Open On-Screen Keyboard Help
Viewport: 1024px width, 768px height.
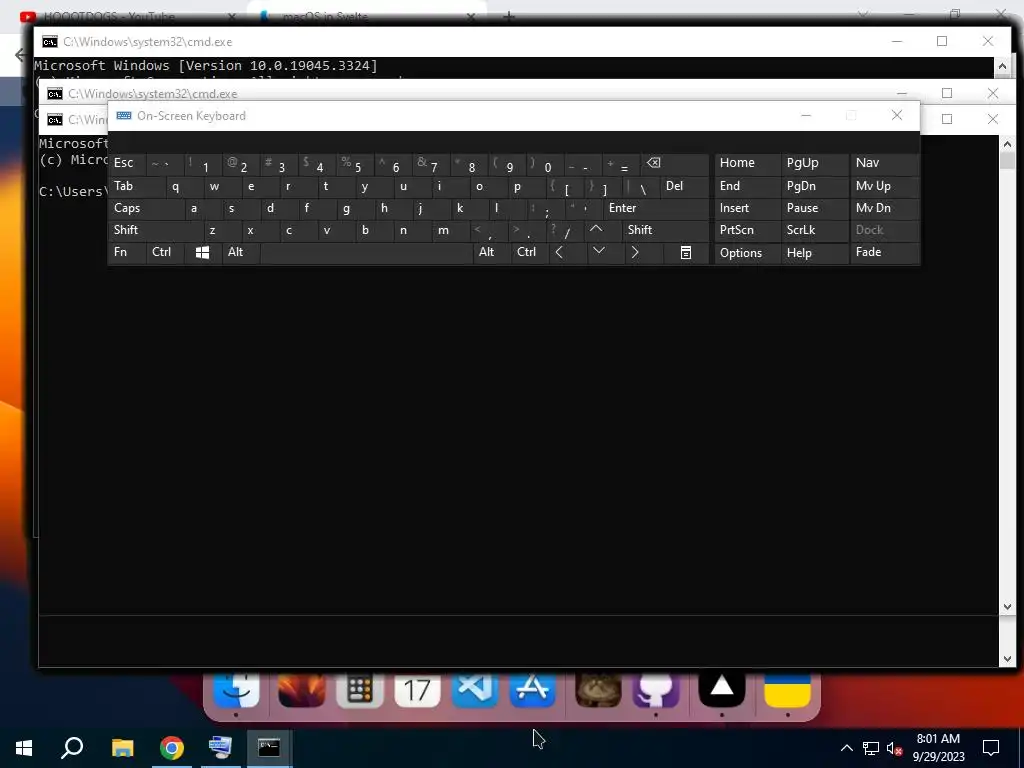pyautogui.click(x=814, y=253)
